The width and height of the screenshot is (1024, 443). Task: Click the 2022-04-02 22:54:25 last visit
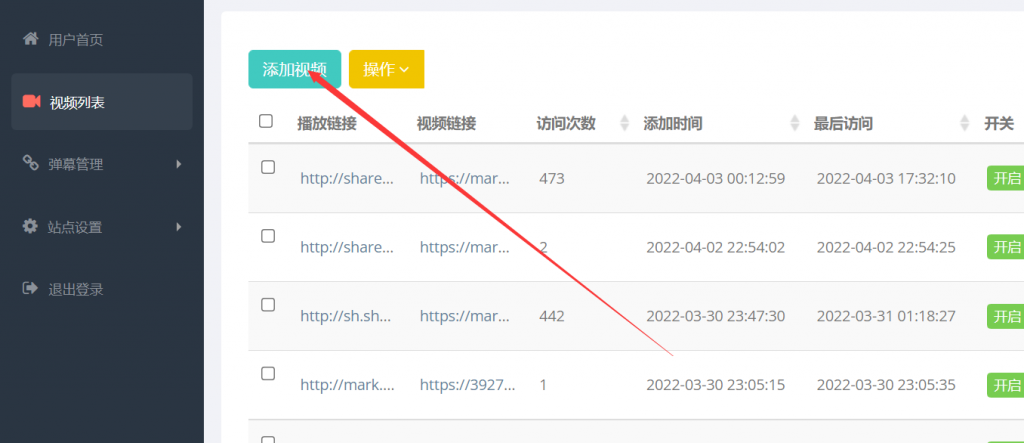(x=886, y=248)
